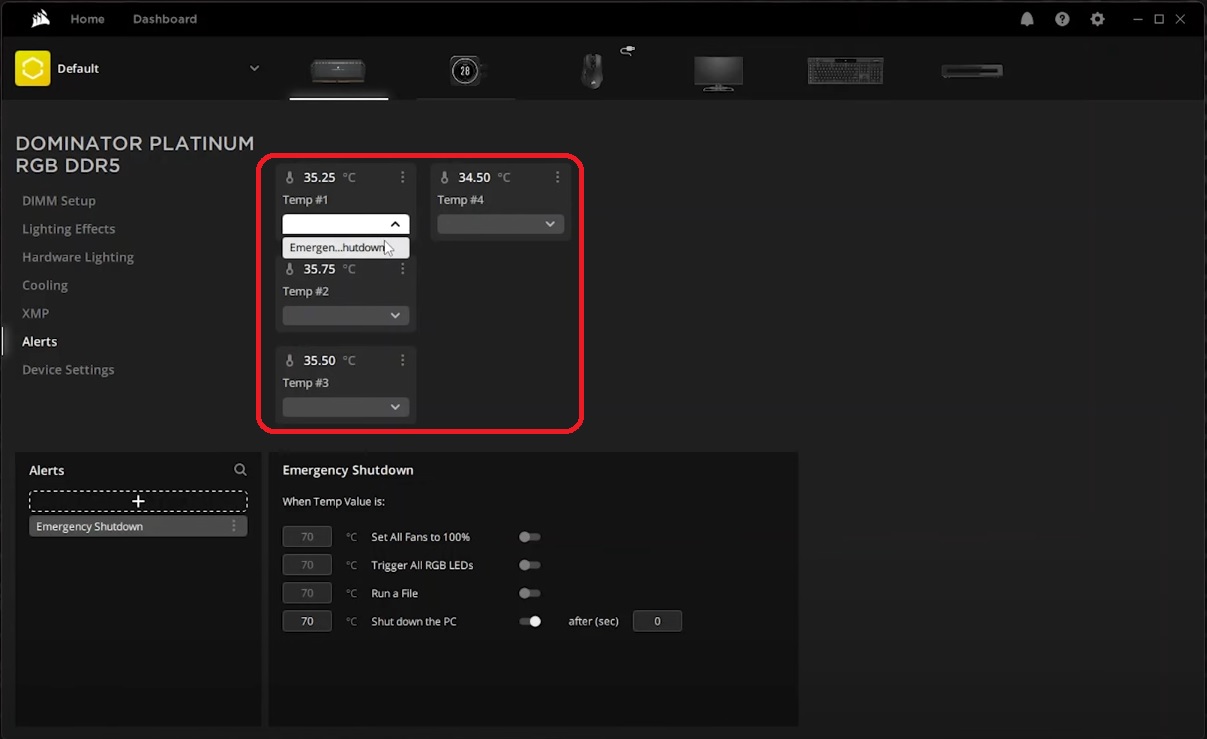The width and height of the screenshot is (1207, 739).
Task: Enable Trigger All RGB LEDs
Action: 530,565
